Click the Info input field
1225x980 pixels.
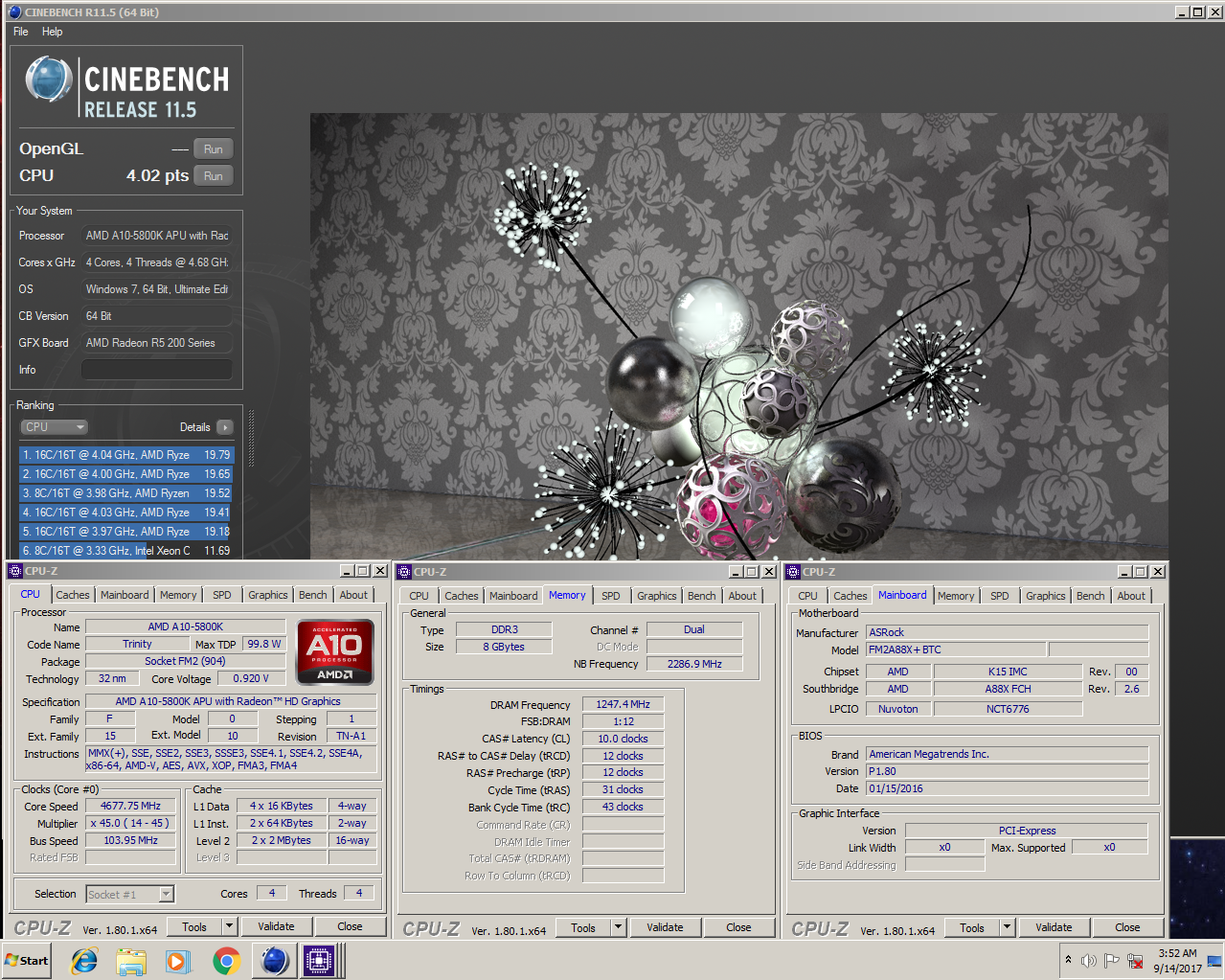pyautogui.click(x=157, y=370)
